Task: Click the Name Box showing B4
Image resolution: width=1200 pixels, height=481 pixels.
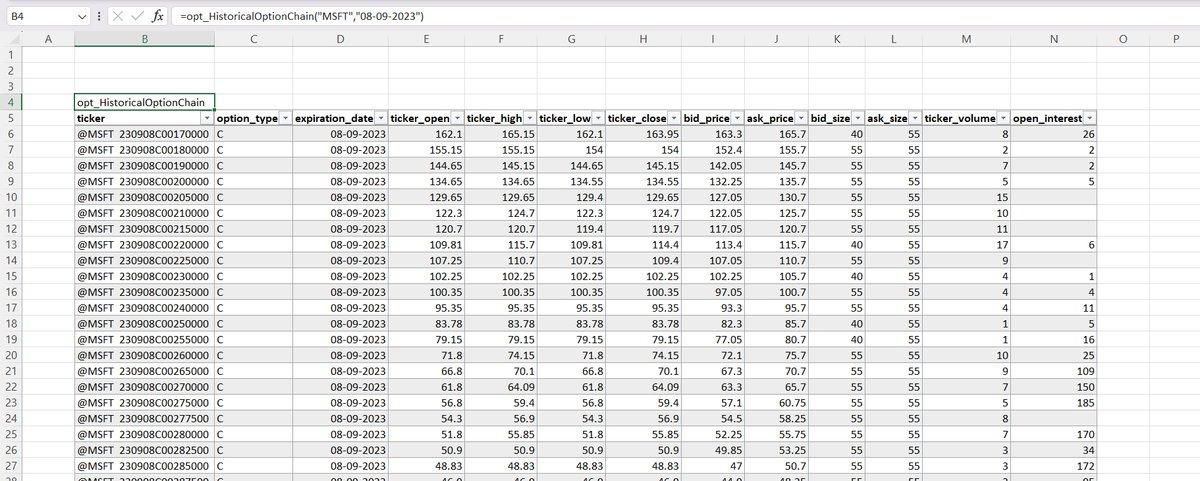Action: pos(40,17)
